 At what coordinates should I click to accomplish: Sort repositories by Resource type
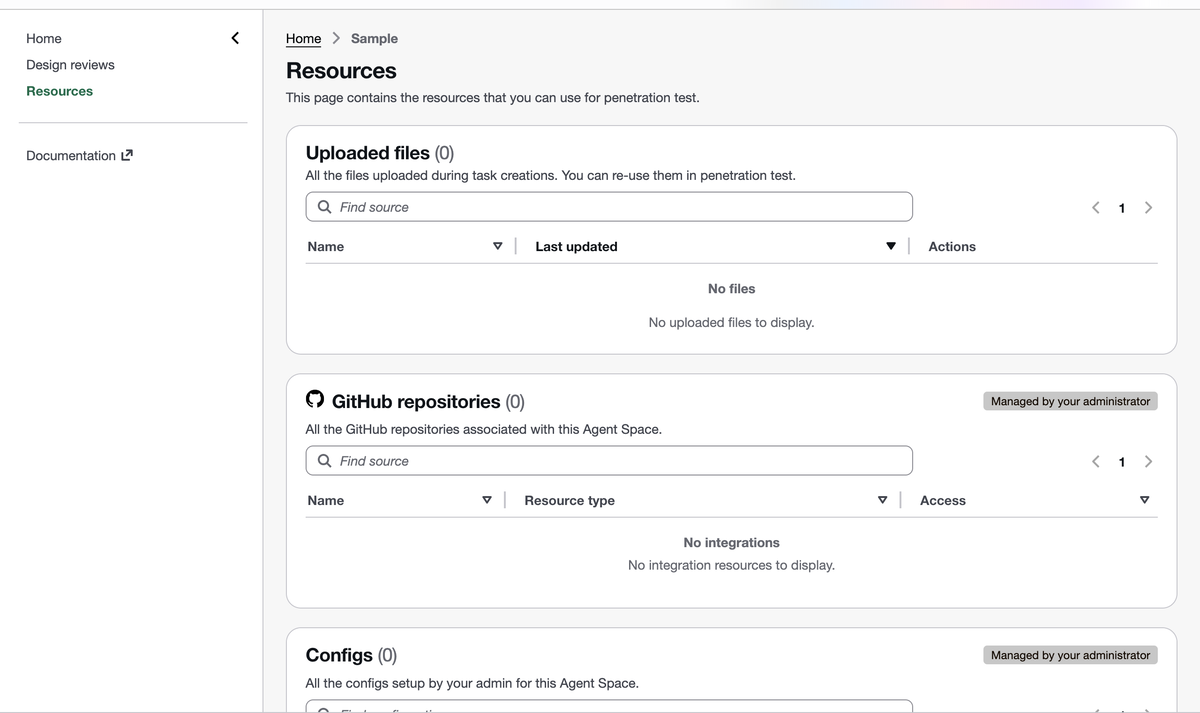click(882, 501)
